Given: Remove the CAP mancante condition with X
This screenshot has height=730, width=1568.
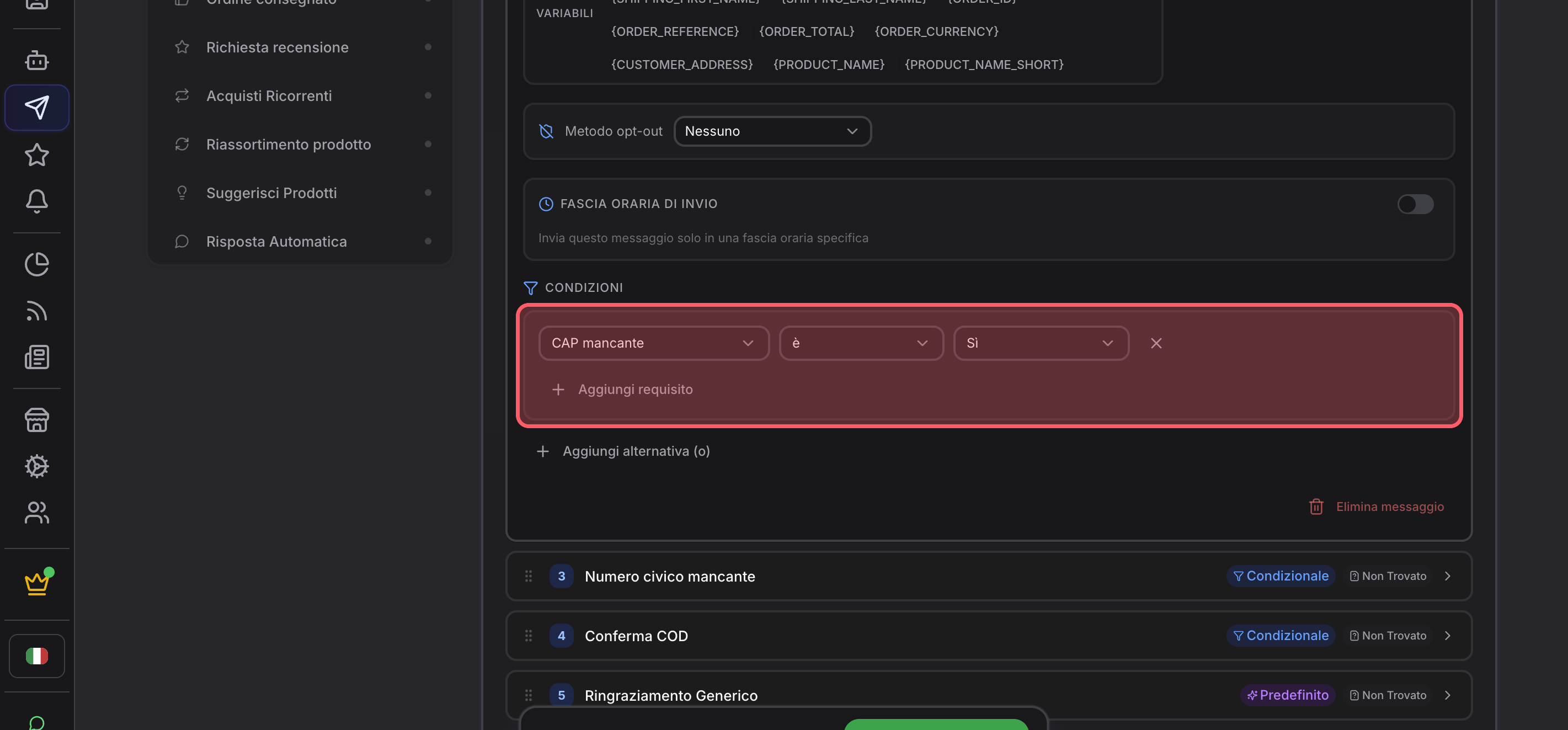Looking at the screenshot, I should point(1156,343).
